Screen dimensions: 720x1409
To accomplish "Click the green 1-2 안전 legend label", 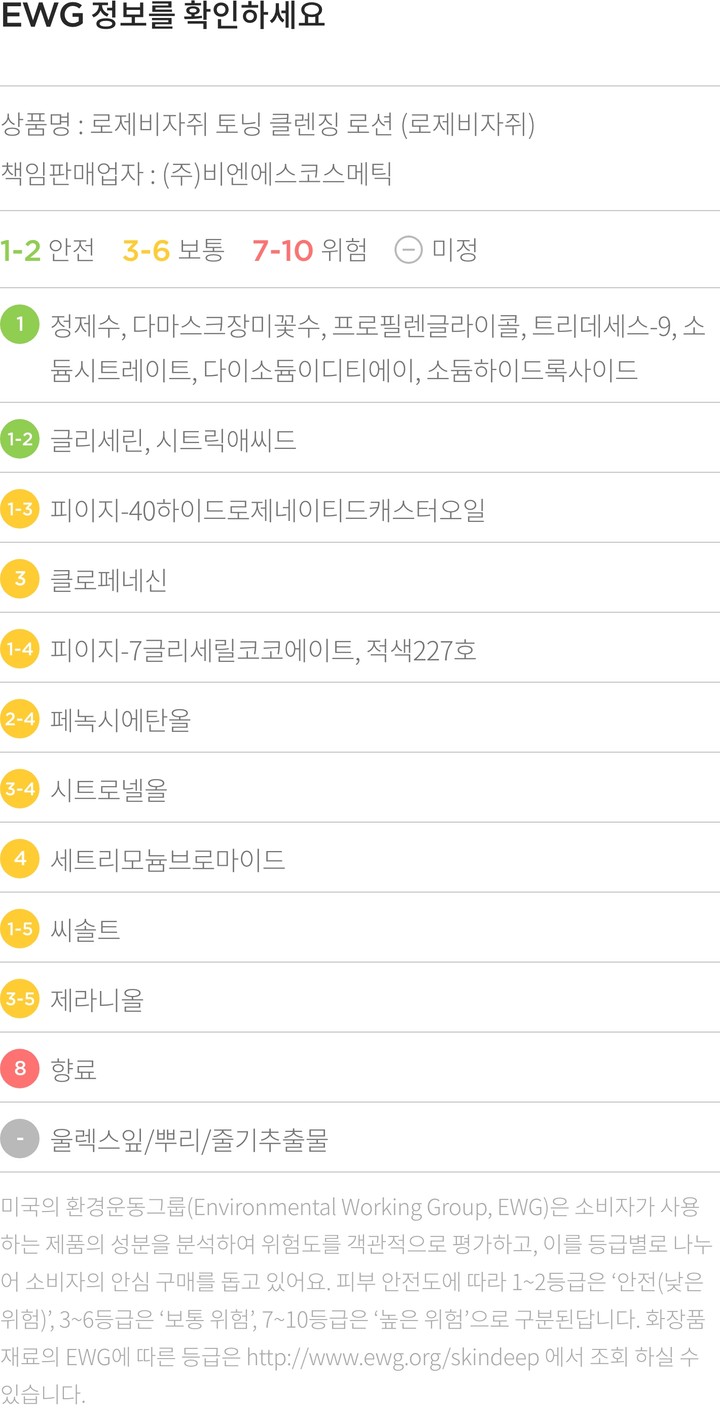I will point(48,249).
